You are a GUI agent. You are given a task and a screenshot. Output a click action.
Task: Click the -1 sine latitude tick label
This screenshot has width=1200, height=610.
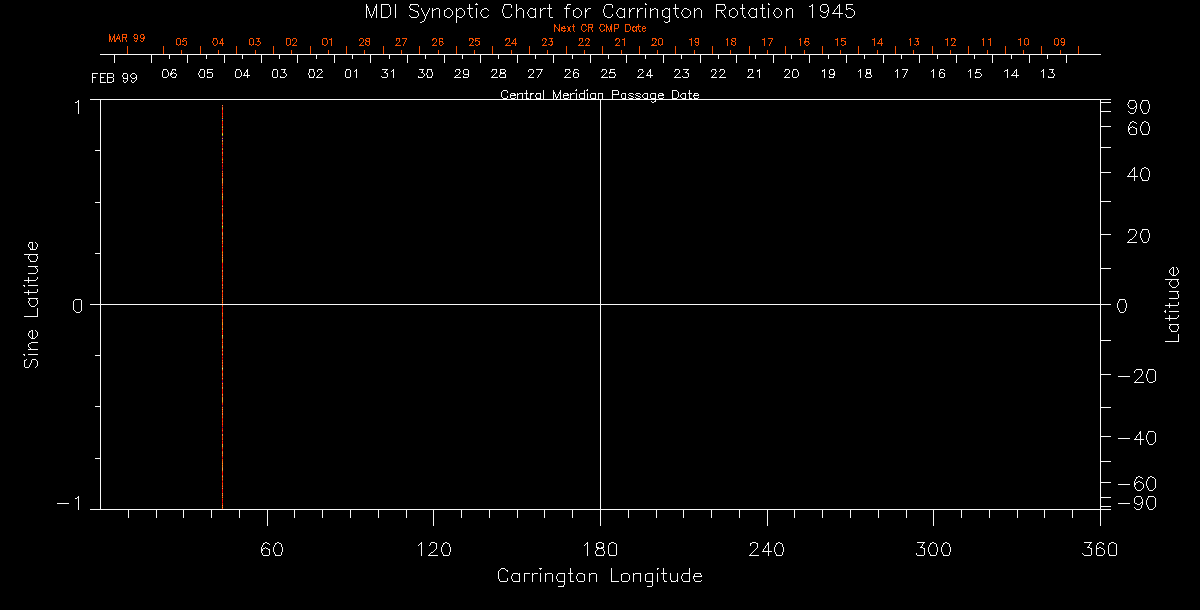click(x=71, y=504)
